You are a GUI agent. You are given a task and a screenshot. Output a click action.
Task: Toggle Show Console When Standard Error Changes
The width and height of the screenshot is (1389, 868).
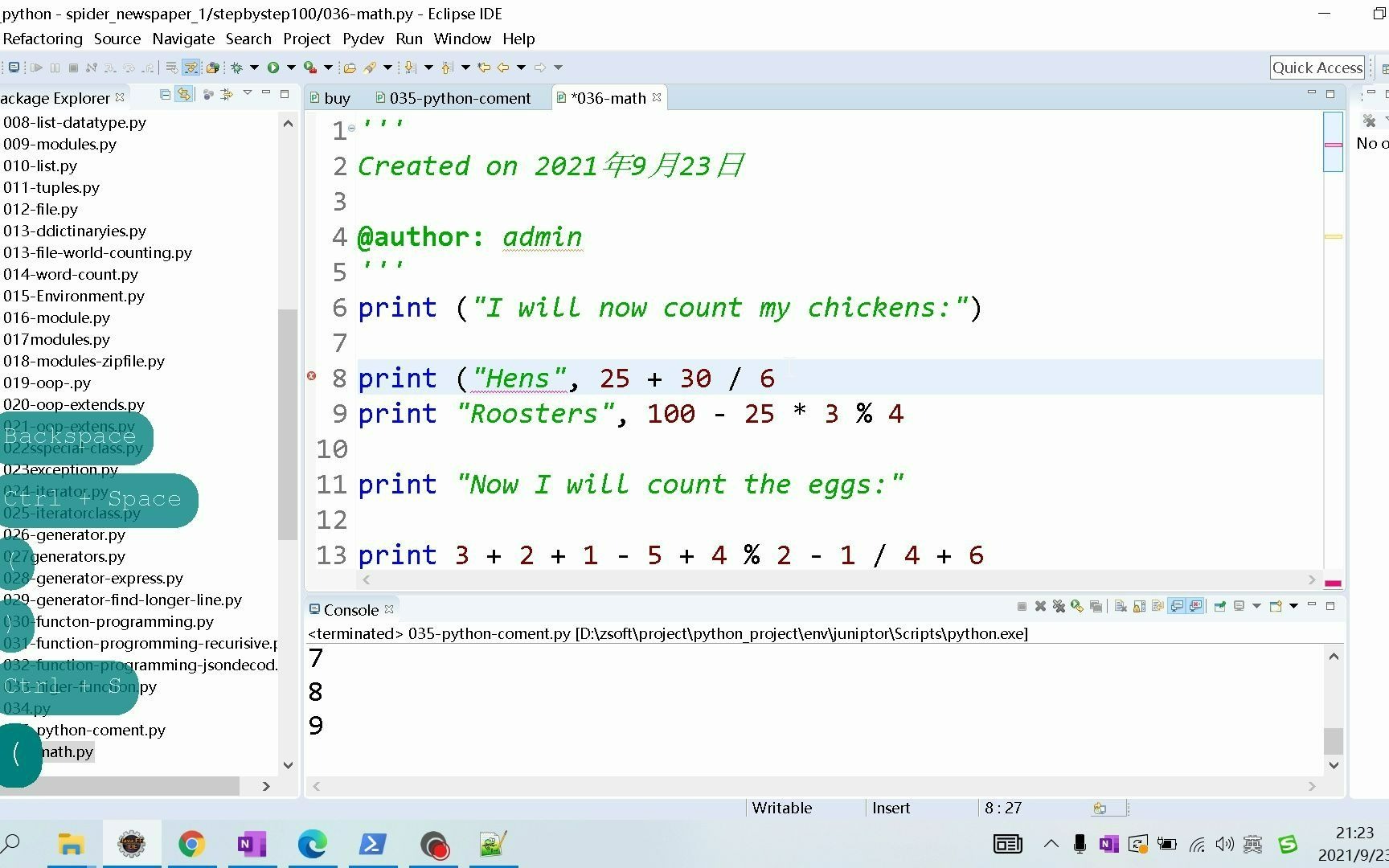click(x=1194, y=606)
